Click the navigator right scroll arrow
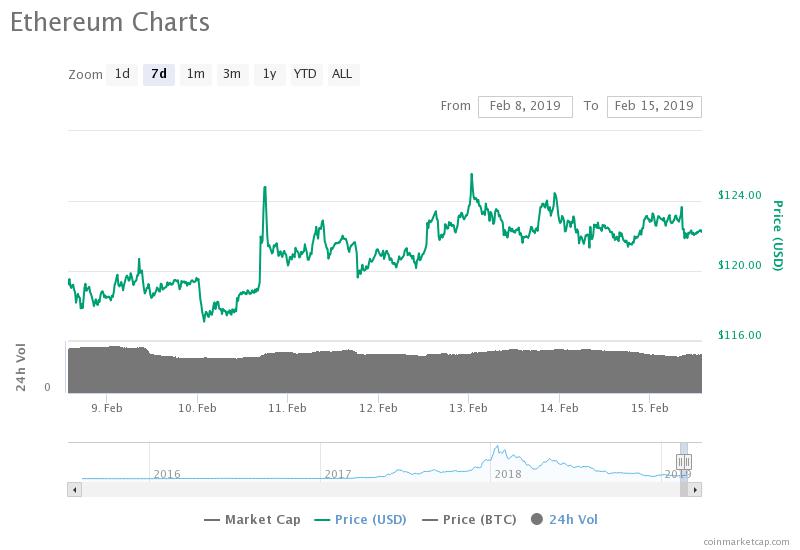This screenshot has width=800, height=550. [695, 490]
